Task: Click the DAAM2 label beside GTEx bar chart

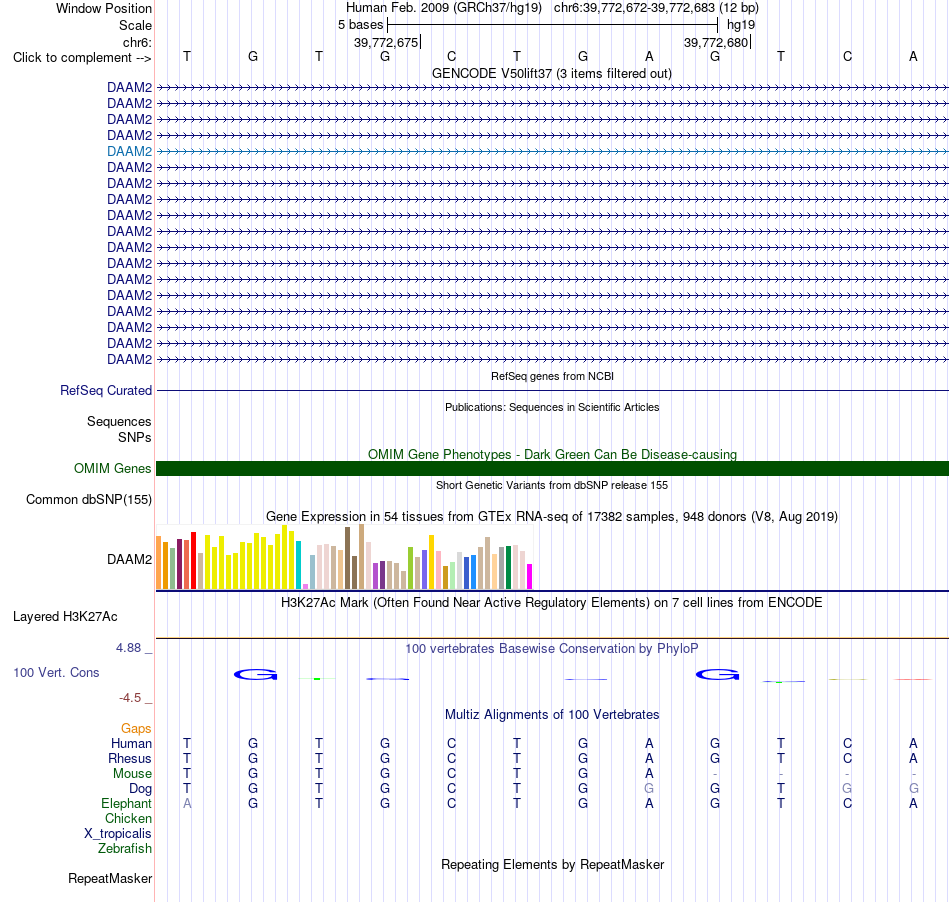Action: point(129,559)
